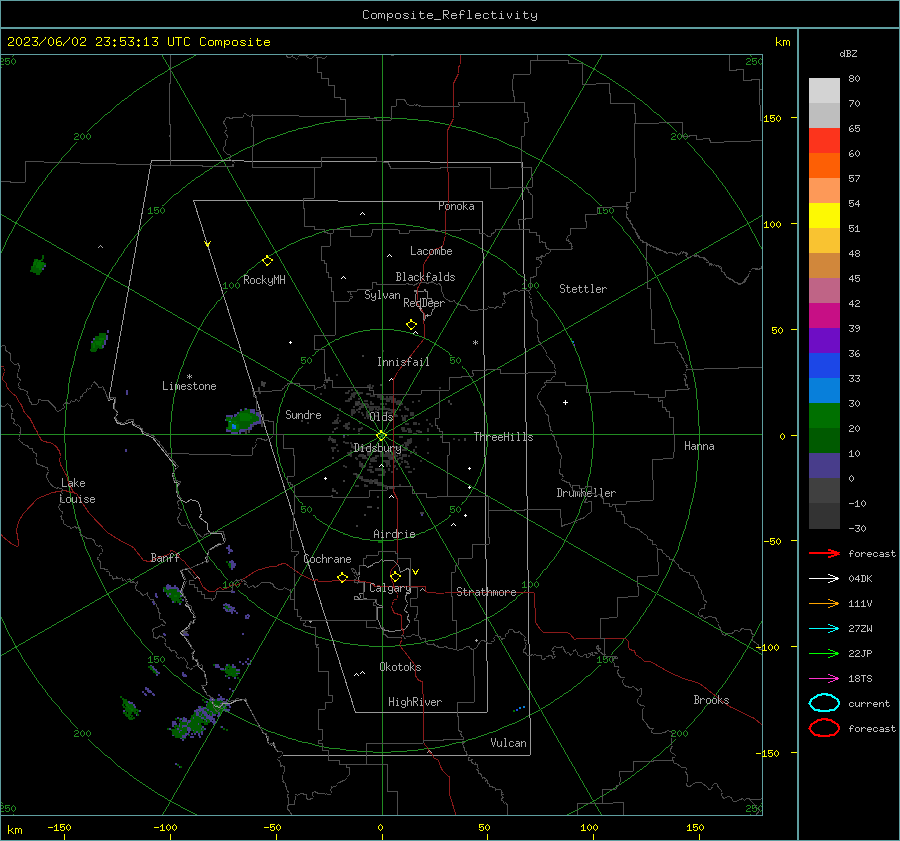This screenshot has height=841, width=900.
Task: Click the yellow 51-54 dBZ color band
Action: click(x=824, y=216)
